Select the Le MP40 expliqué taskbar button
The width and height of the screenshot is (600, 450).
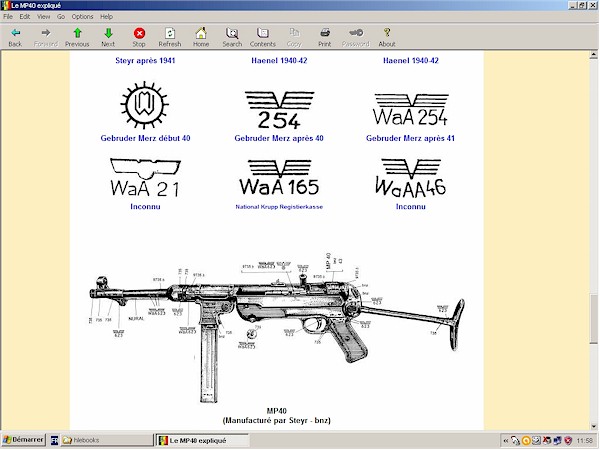tap(202, 440)
